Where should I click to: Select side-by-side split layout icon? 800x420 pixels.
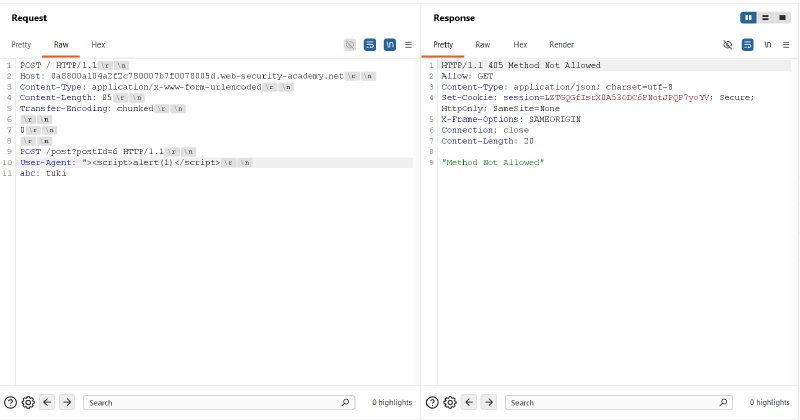pyautogui.click(x=748, y=18)
